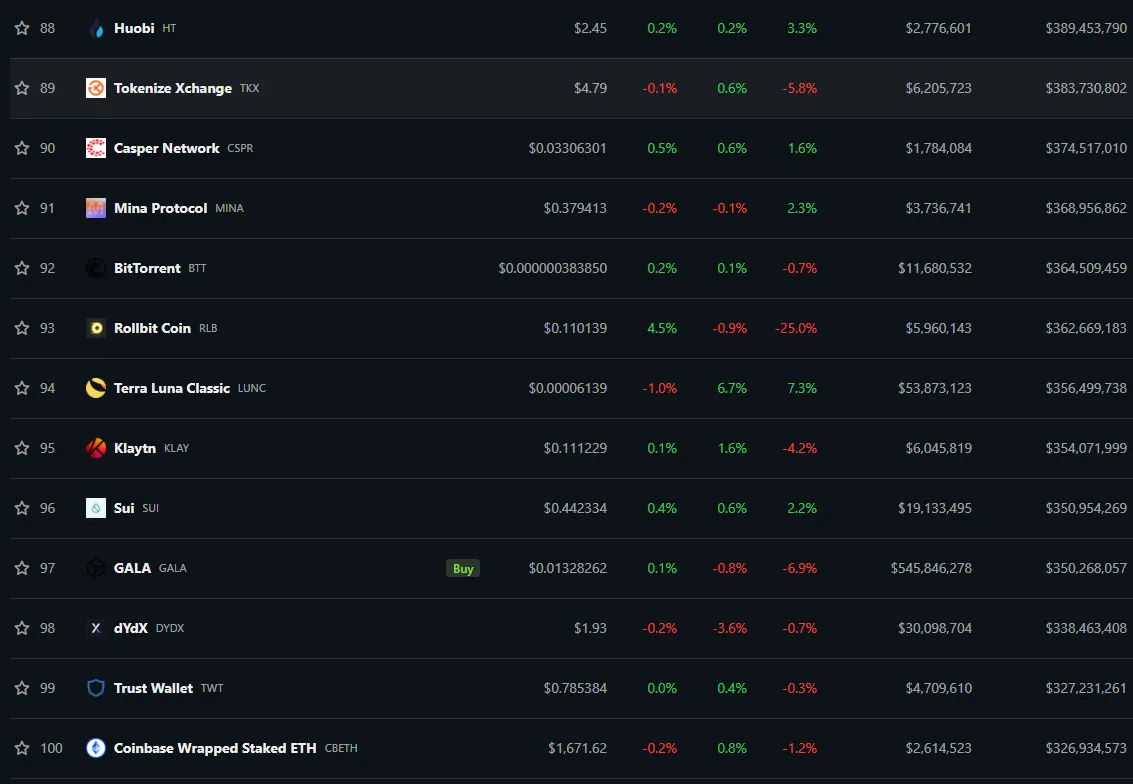Open the Sui coin name link
Image resolution: width=1133 pixels, height=784 pixels.
click(x=124, y=508)
